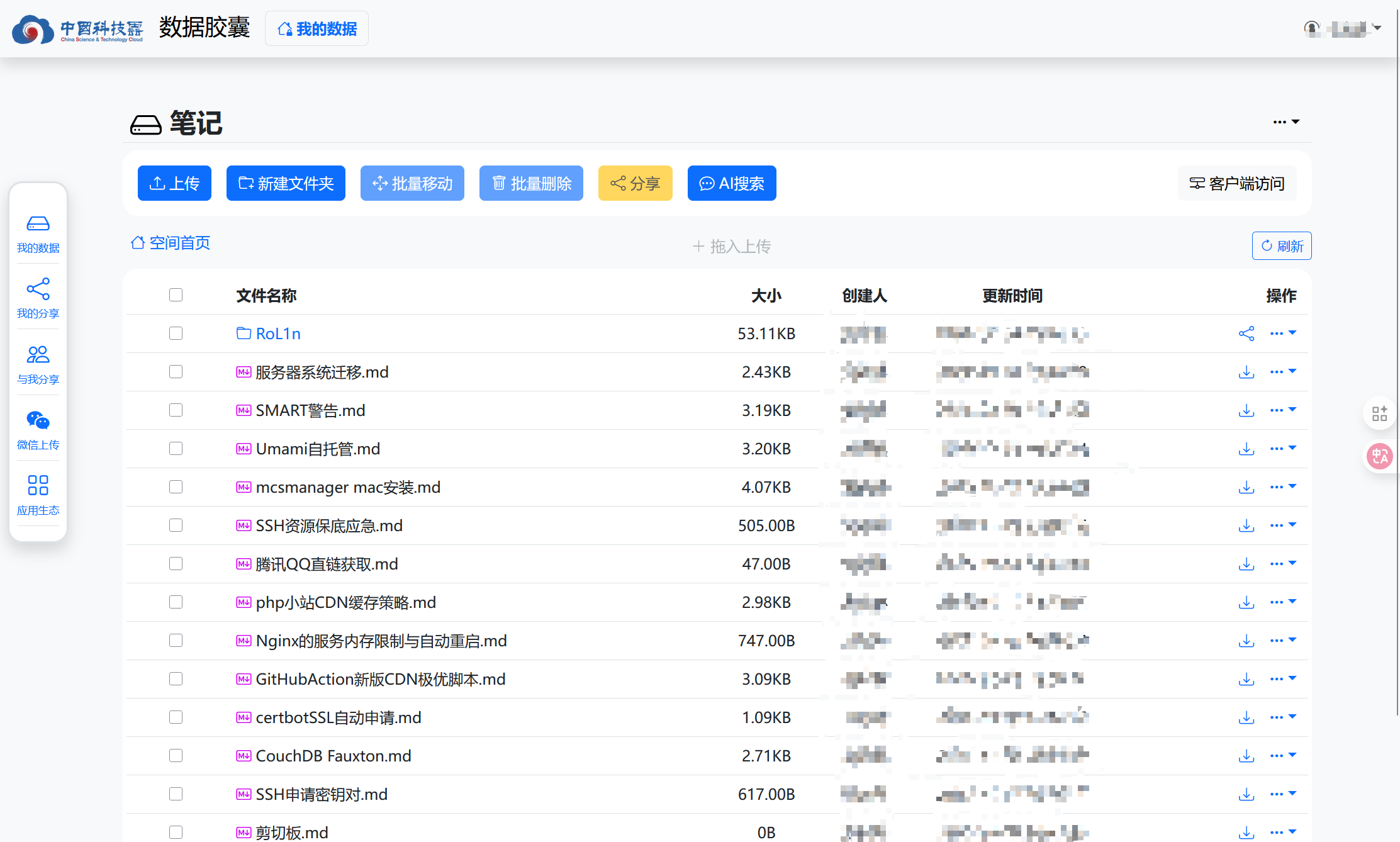1400x842 pixels.
Task: Open more actions for GitHubAction新版CDN极优脚本.md
Action: [1283, 679]
